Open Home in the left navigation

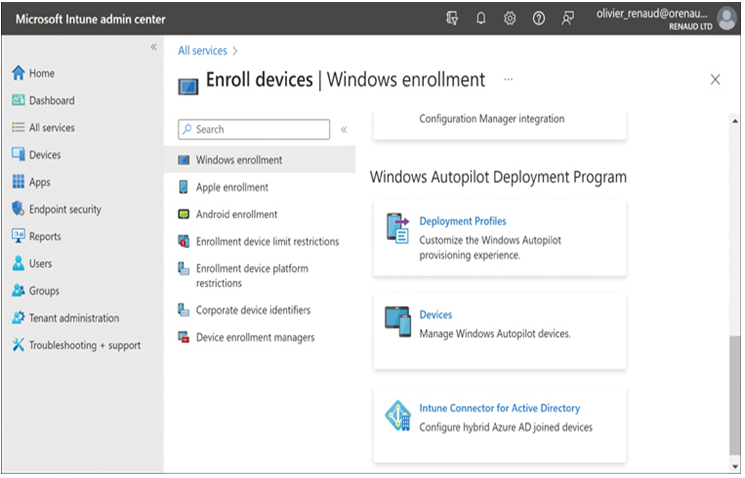click(42, 73)
